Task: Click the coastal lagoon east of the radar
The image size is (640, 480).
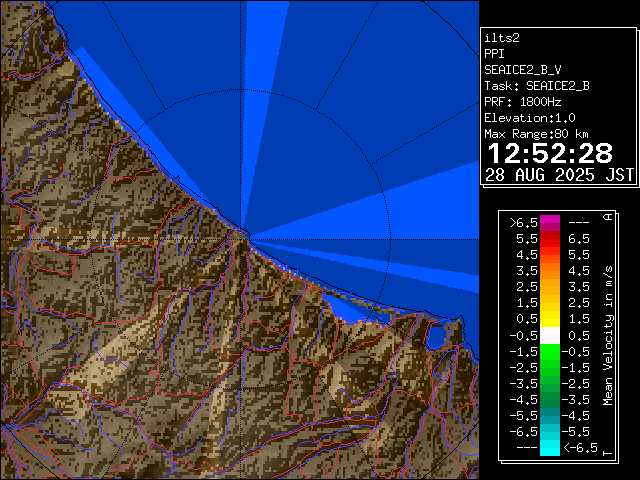Action: [x=435, y=337]
